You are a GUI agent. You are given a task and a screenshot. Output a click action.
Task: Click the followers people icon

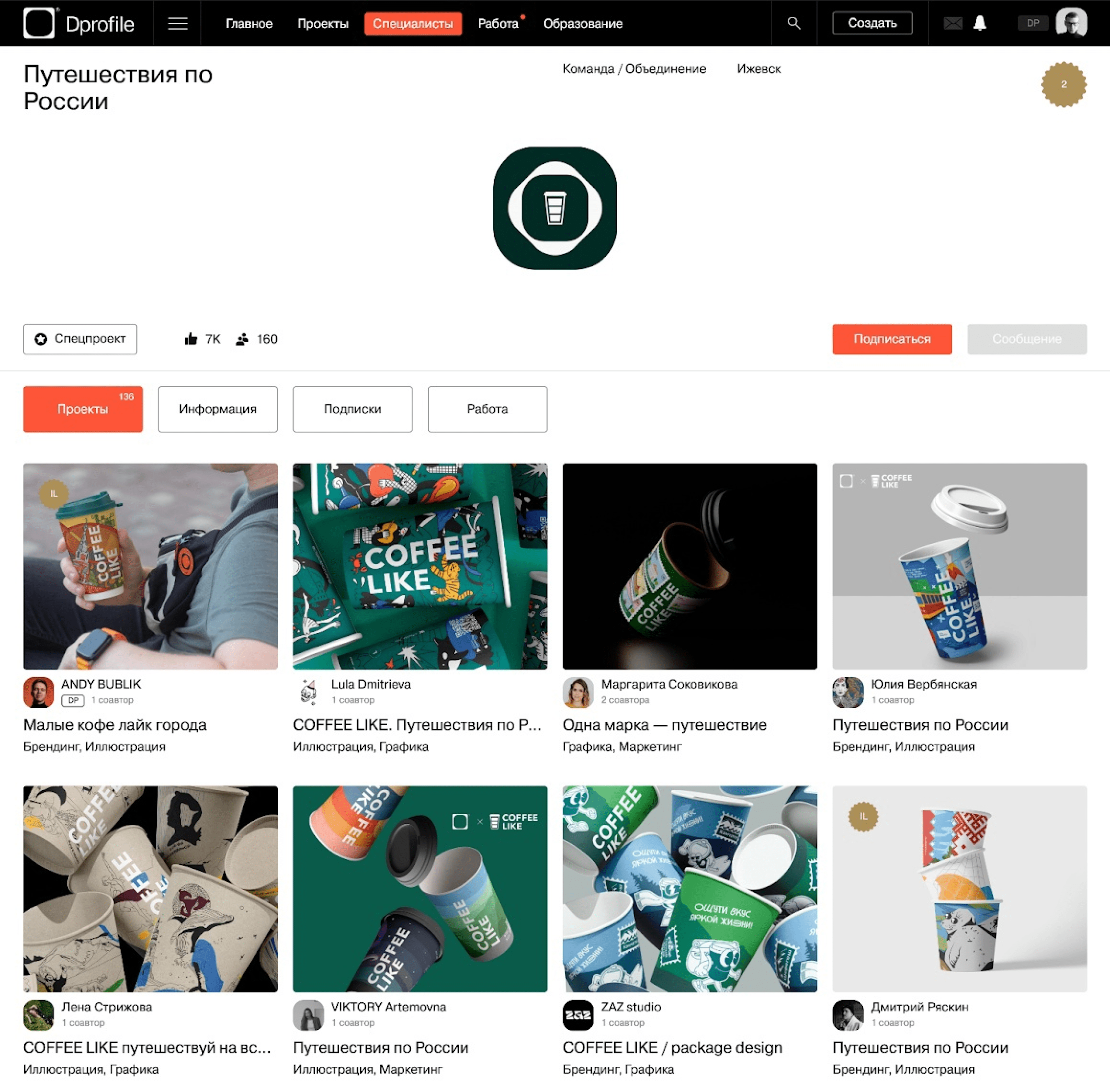pyautogui.click(x=242, y=339)
